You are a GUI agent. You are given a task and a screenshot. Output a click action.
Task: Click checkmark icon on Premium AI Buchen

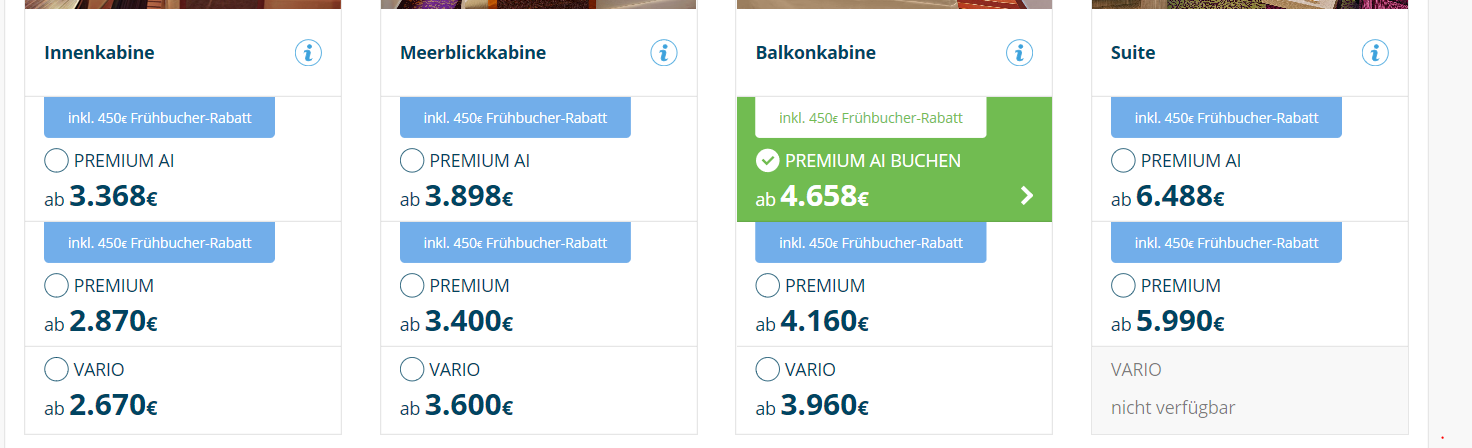coord(768,161)
